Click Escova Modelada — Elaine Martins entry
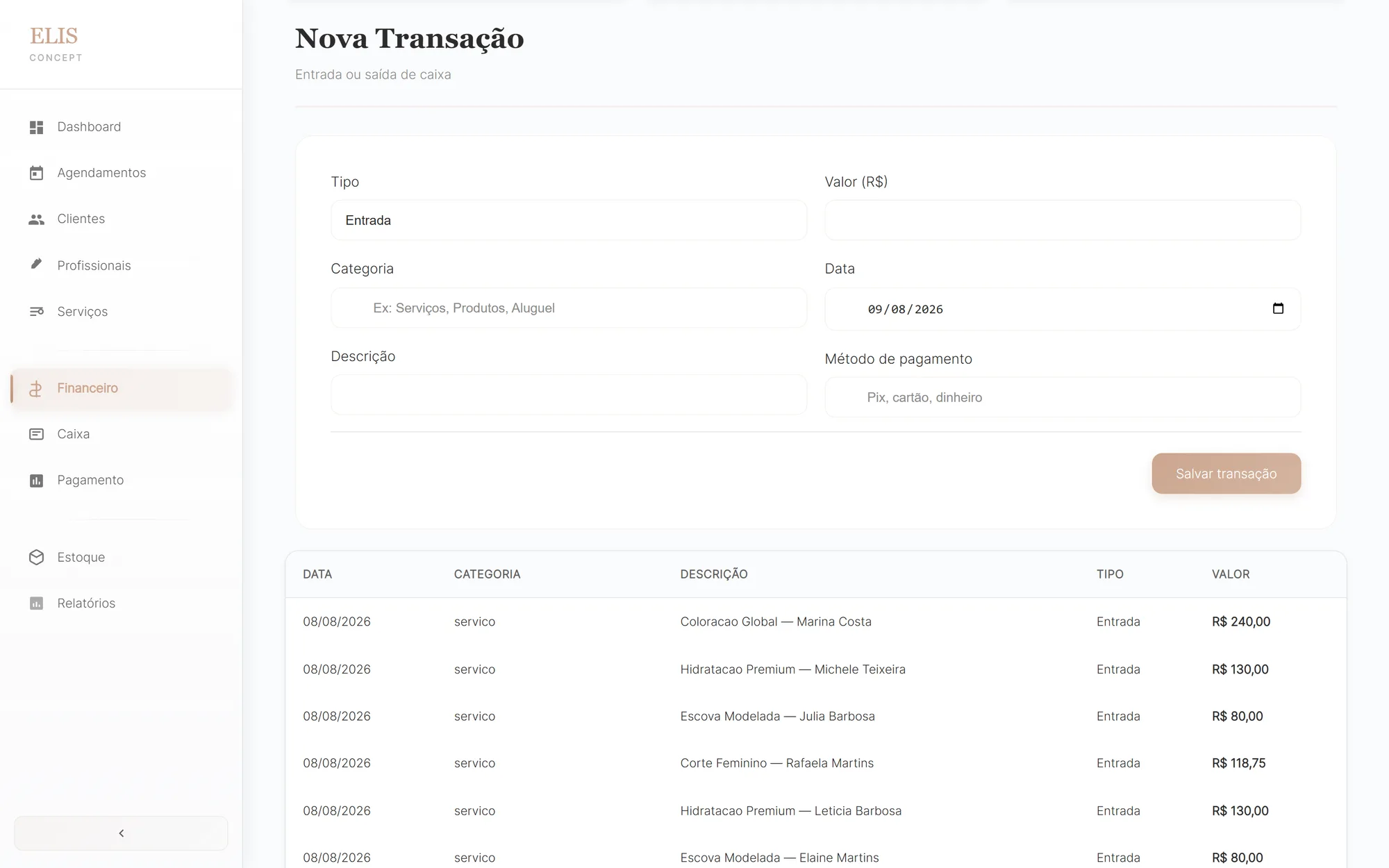This screenshot has width=1389, height=868. point(780,858)
